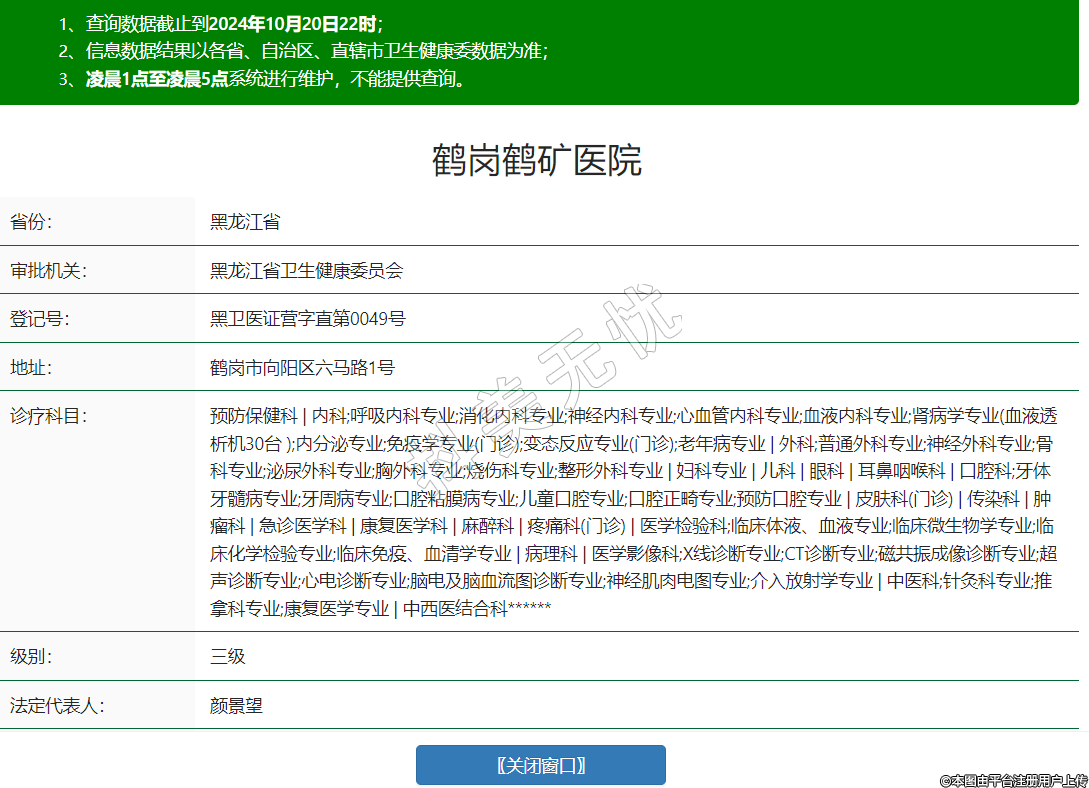Click the 法定代表人 row label

tap(57, 705)
